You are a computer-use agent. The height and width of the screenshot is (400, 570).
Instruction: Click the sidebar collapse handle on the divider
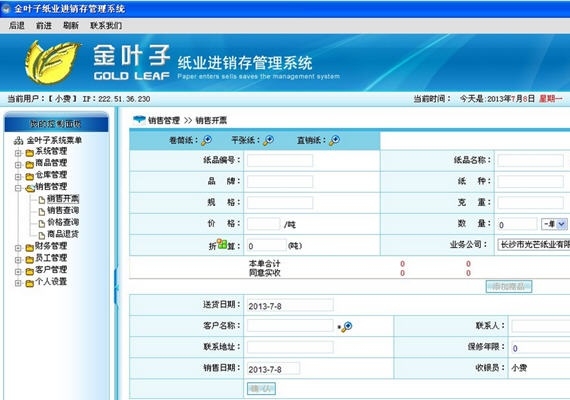116,287
